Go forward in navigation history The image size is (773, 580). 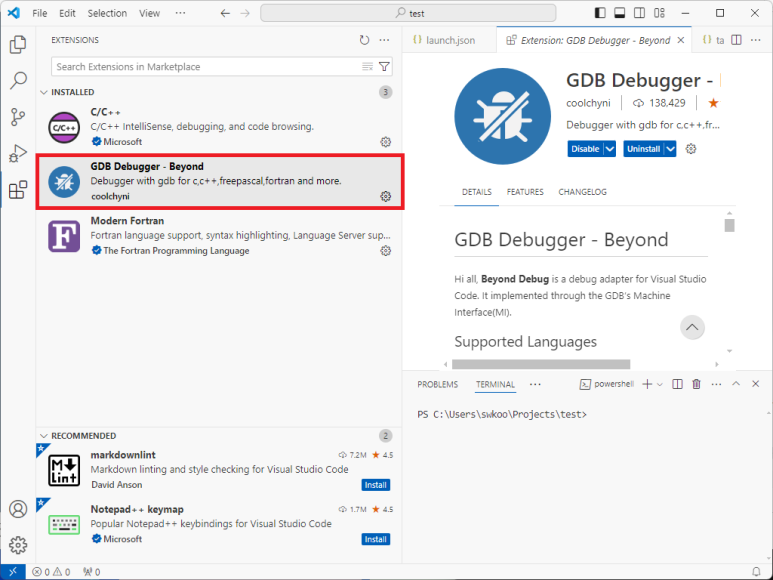245,13
